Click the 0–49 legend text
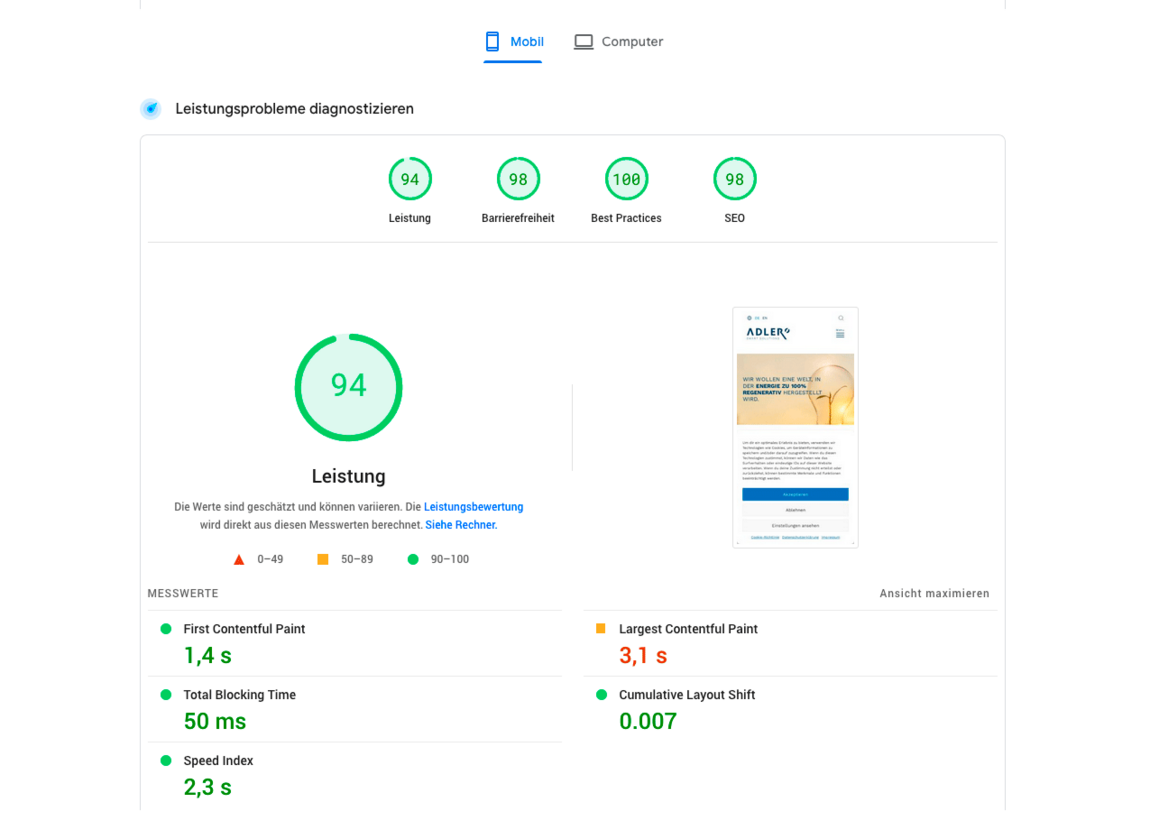The height and width of the screenshot is (839, 1150). pos(271,560)
